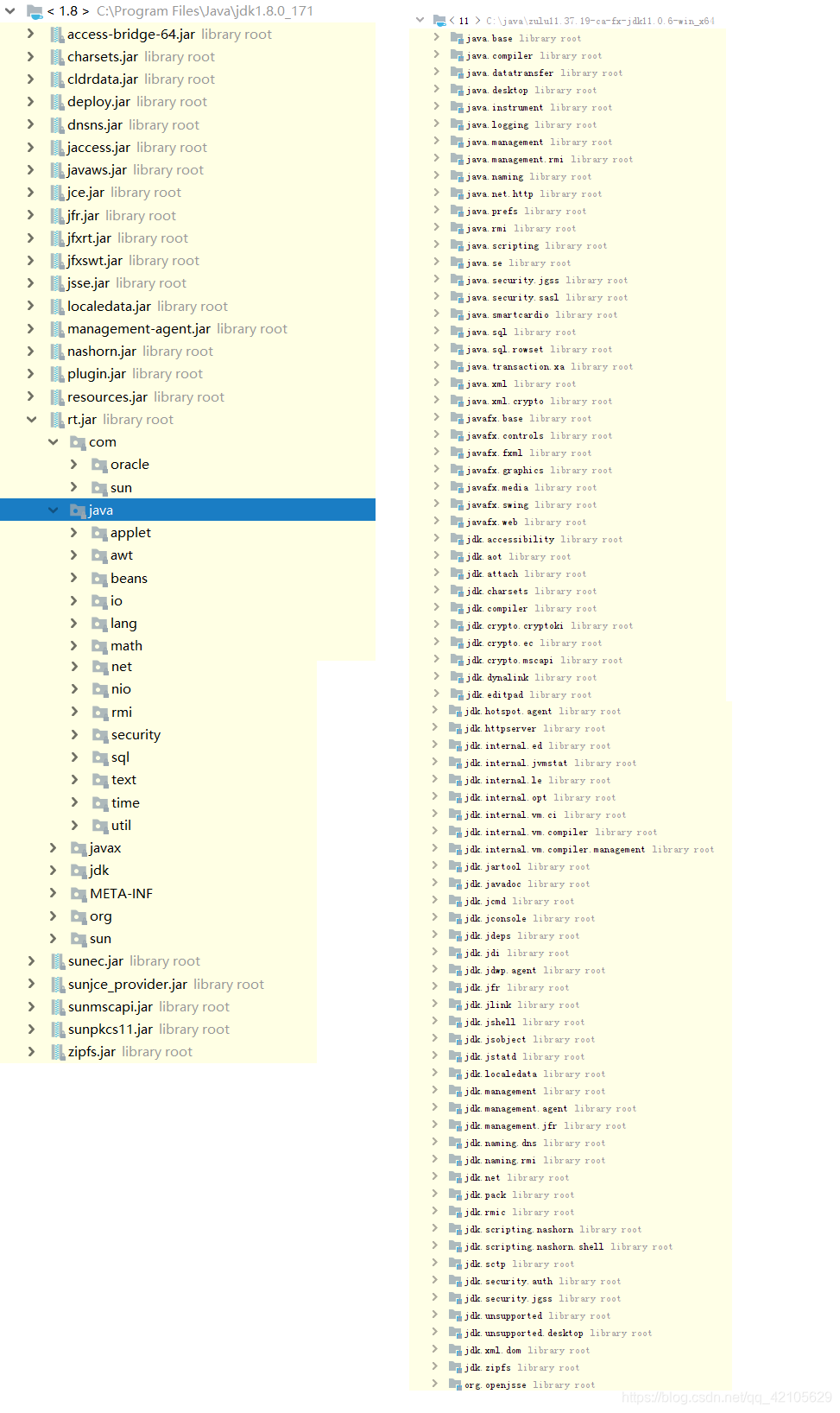Collapse the JDK 11 root node
This screenshot has width=840, height=1413.
420,20
